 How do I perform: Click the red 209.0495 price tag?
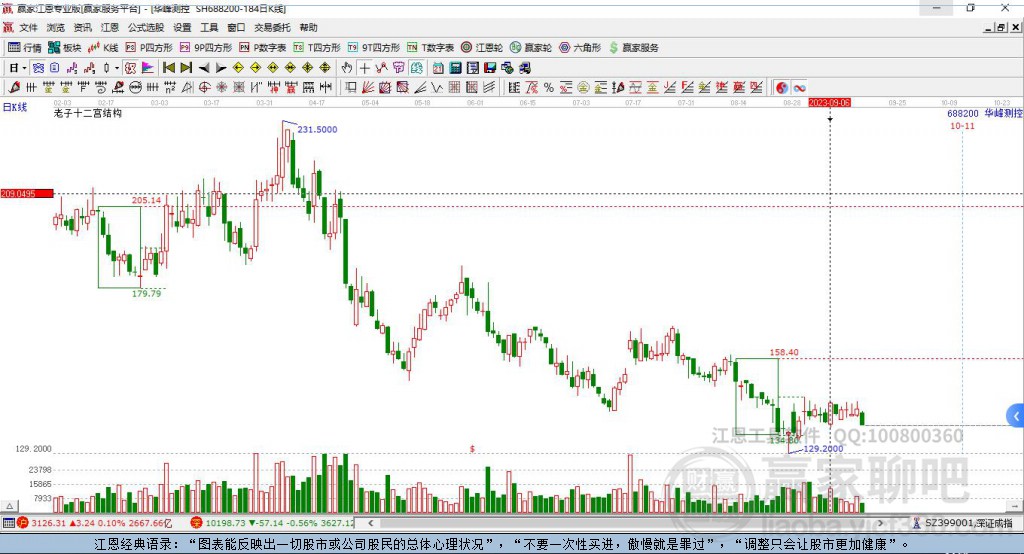tap(27, 193)
